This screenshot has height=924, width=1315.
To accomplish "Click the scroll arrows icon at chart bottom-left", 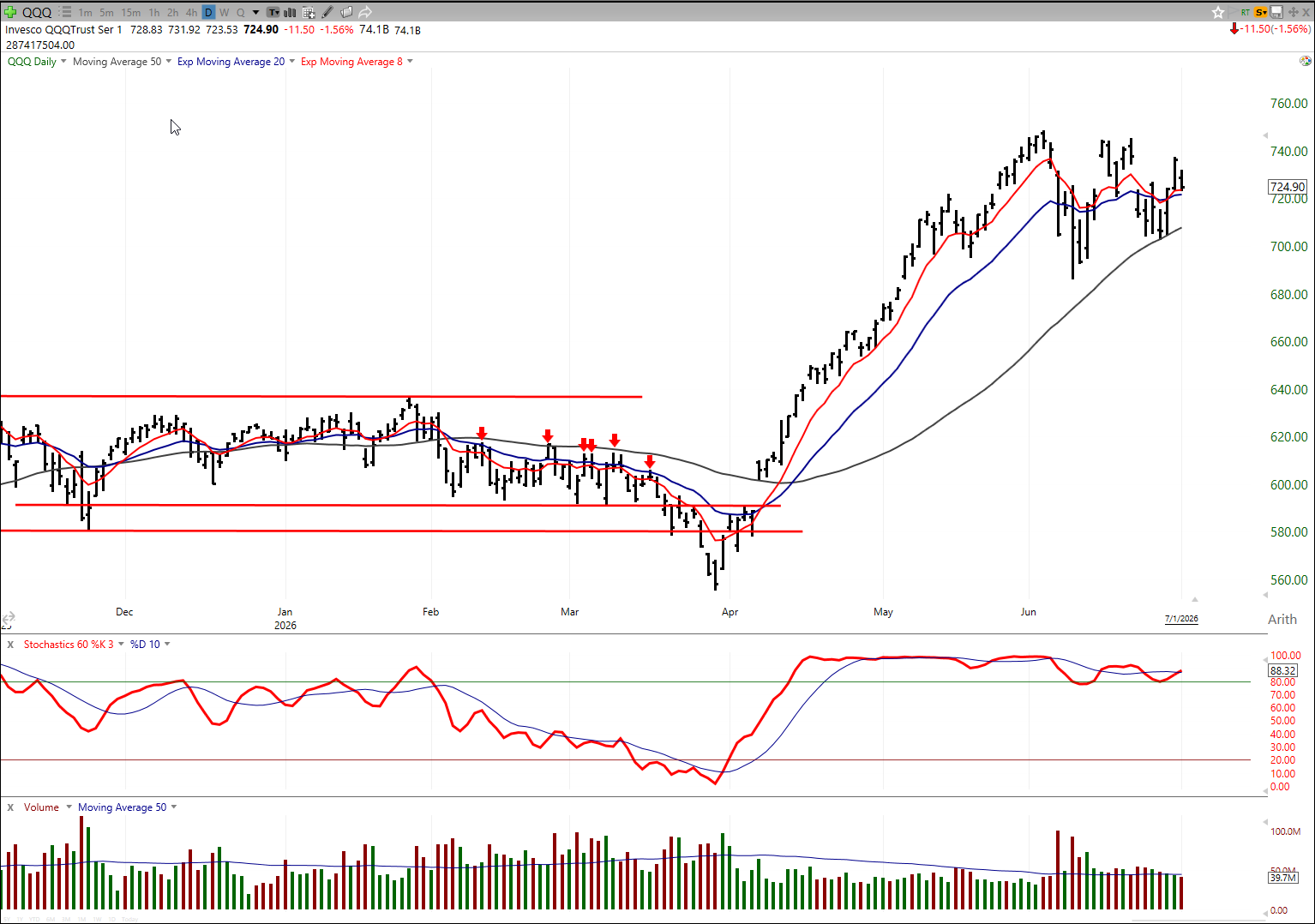I will [x=8, y=619].
